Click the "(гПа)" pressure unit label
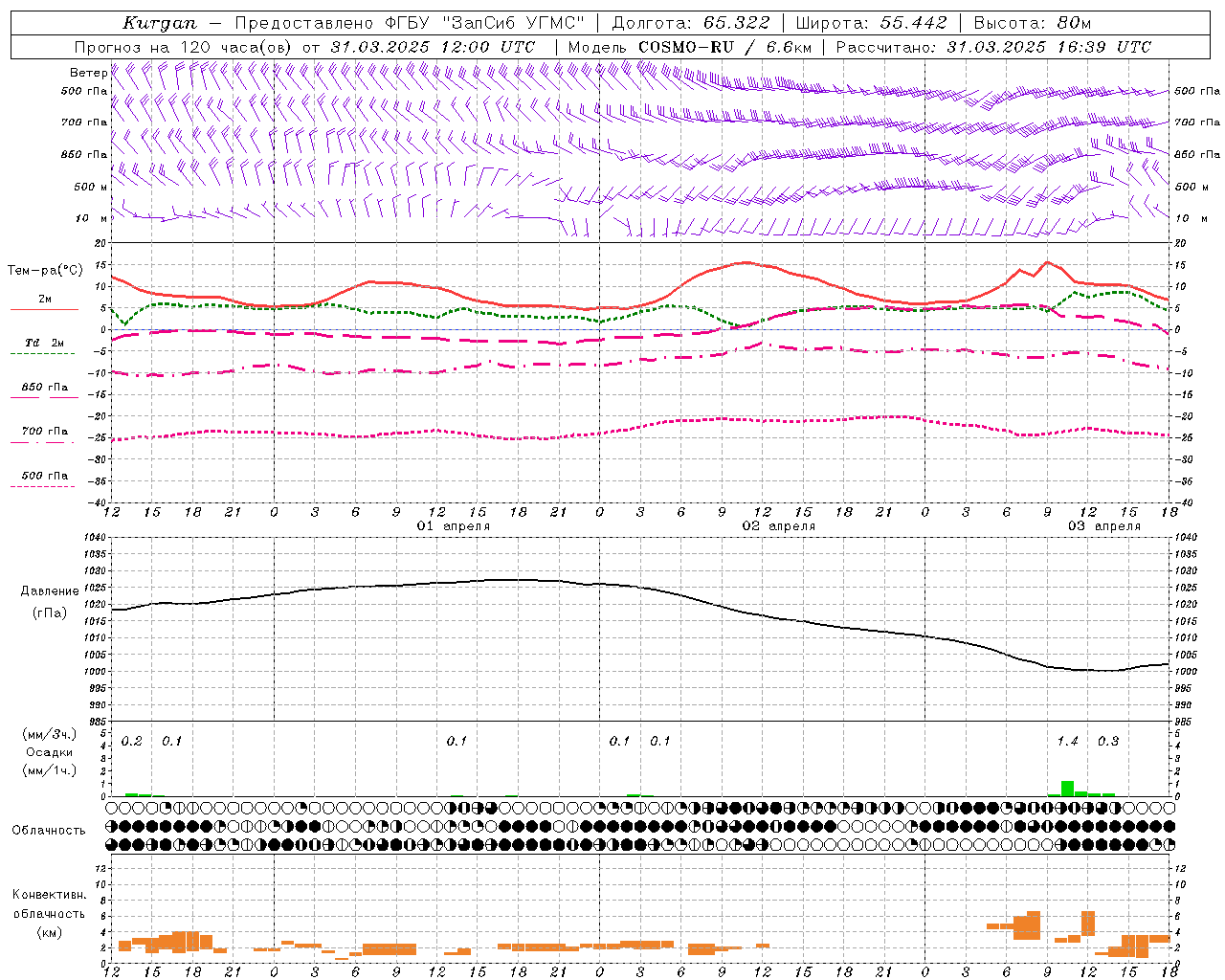 49,613
